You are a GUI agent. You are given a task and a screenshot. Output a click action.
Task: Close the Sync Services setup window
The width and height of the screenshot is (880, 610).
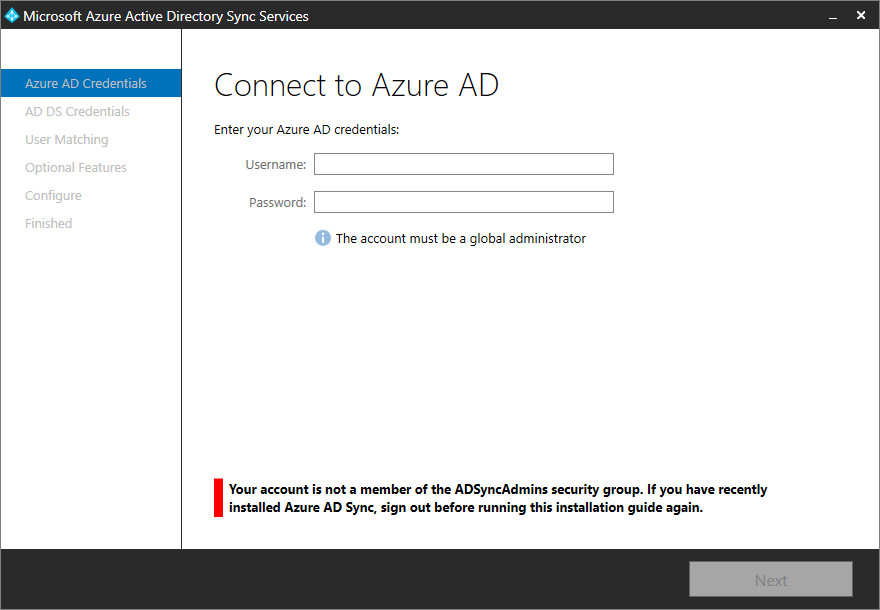[x=861, y=16]
